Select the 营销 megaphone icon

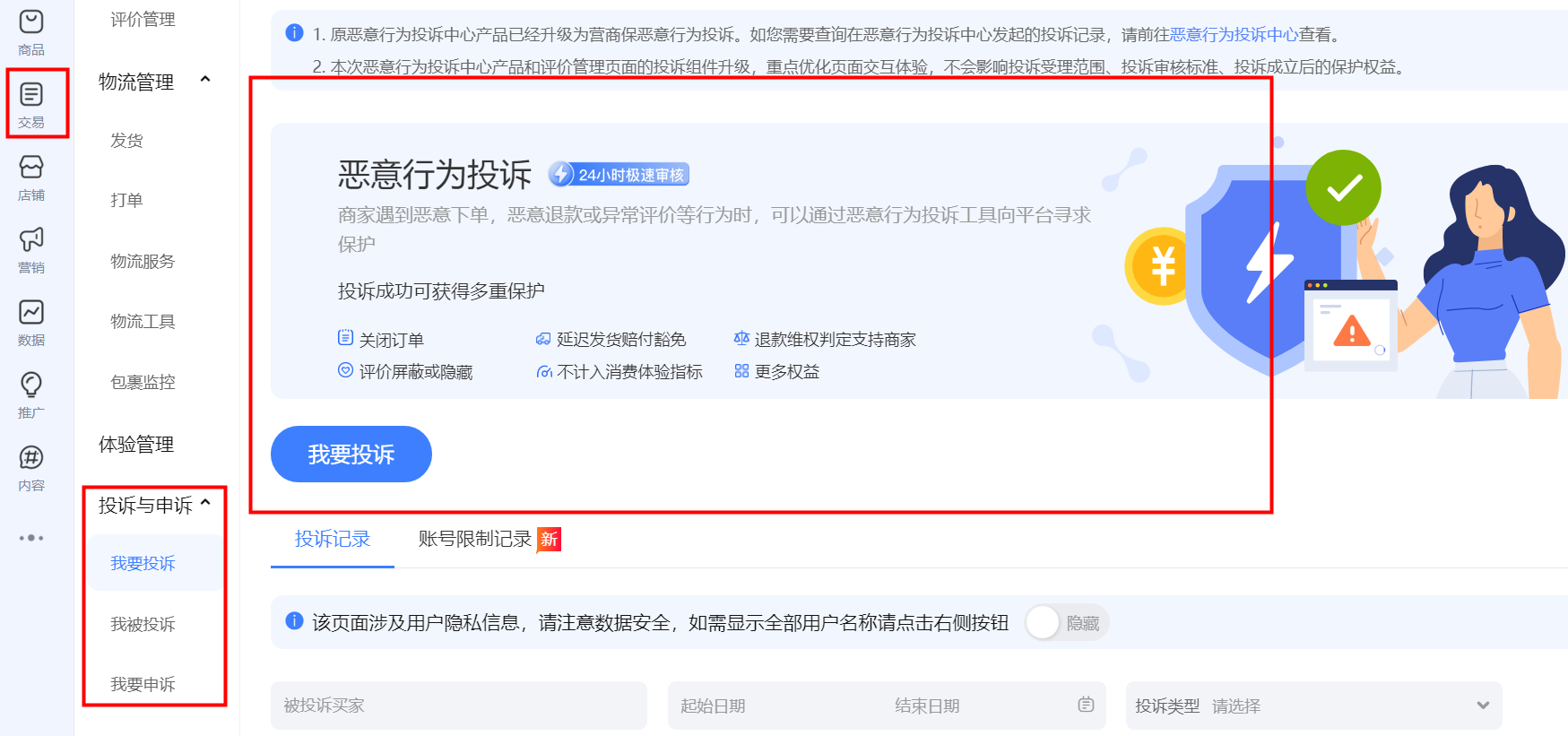[31, 249]
